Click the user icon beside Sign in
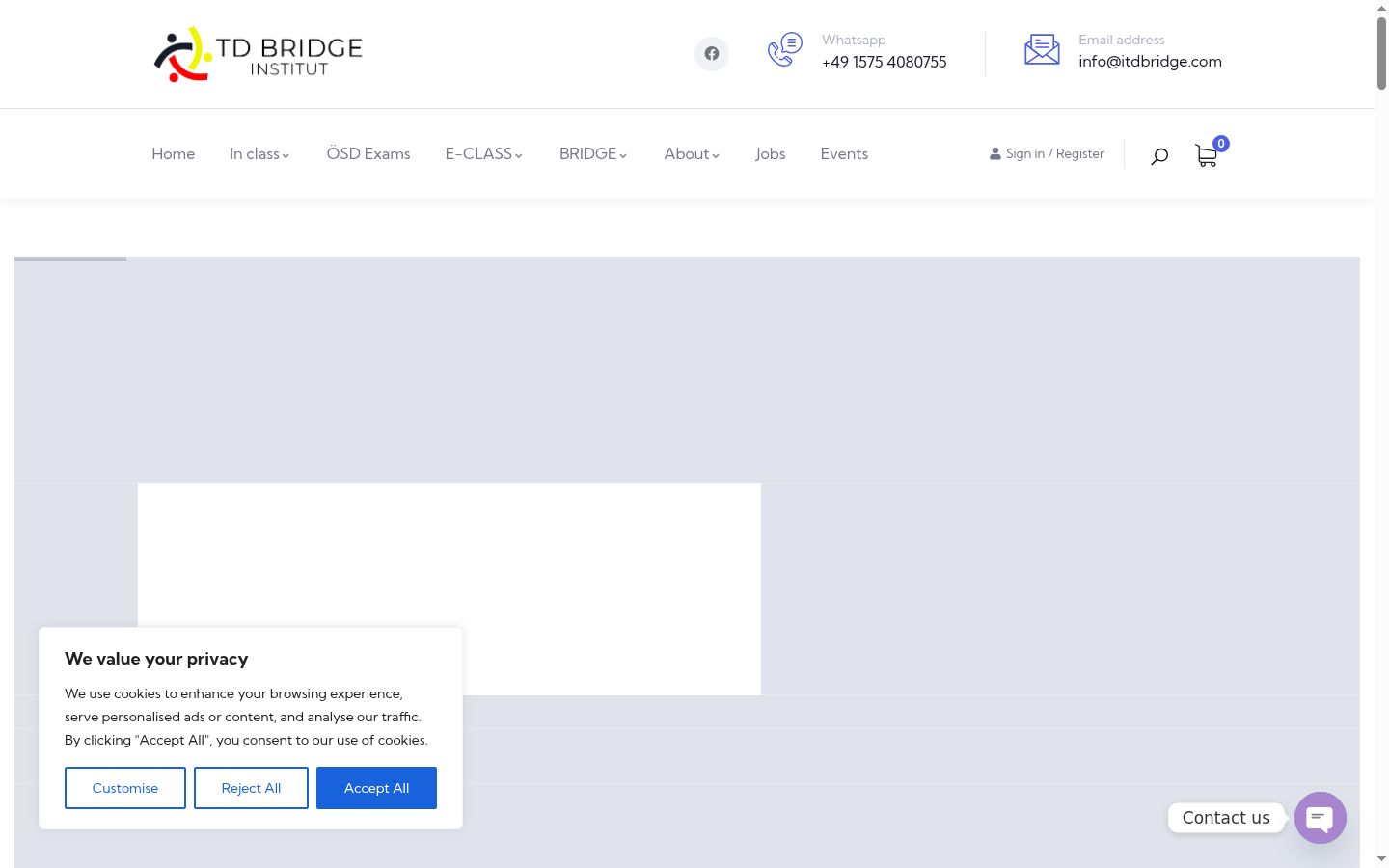The width and height of the screenshot is (1389, 868). [995, 153]
